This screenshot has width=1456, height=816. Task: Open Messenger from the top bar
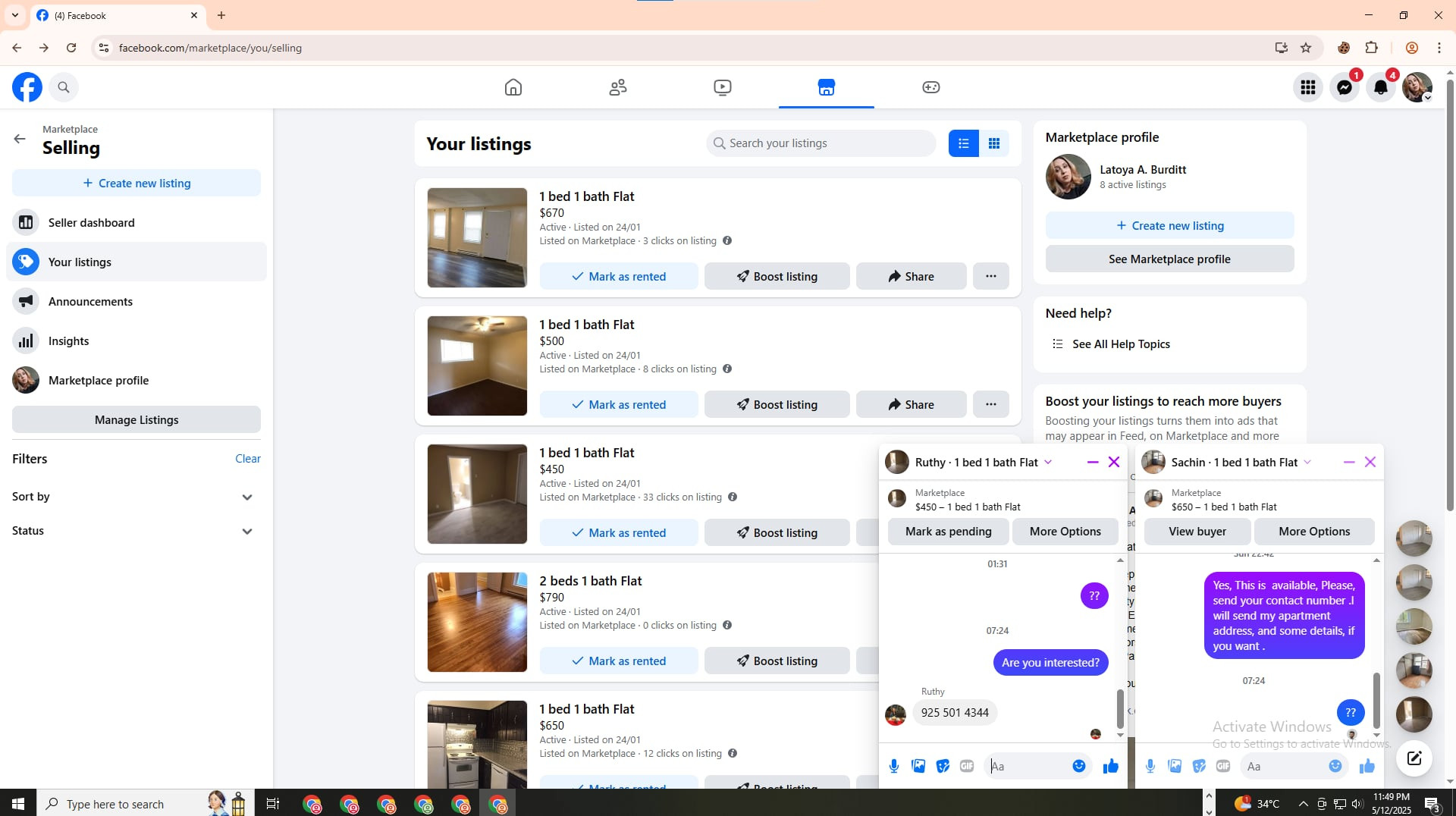pyautogui.click(x=1345, y=87)
